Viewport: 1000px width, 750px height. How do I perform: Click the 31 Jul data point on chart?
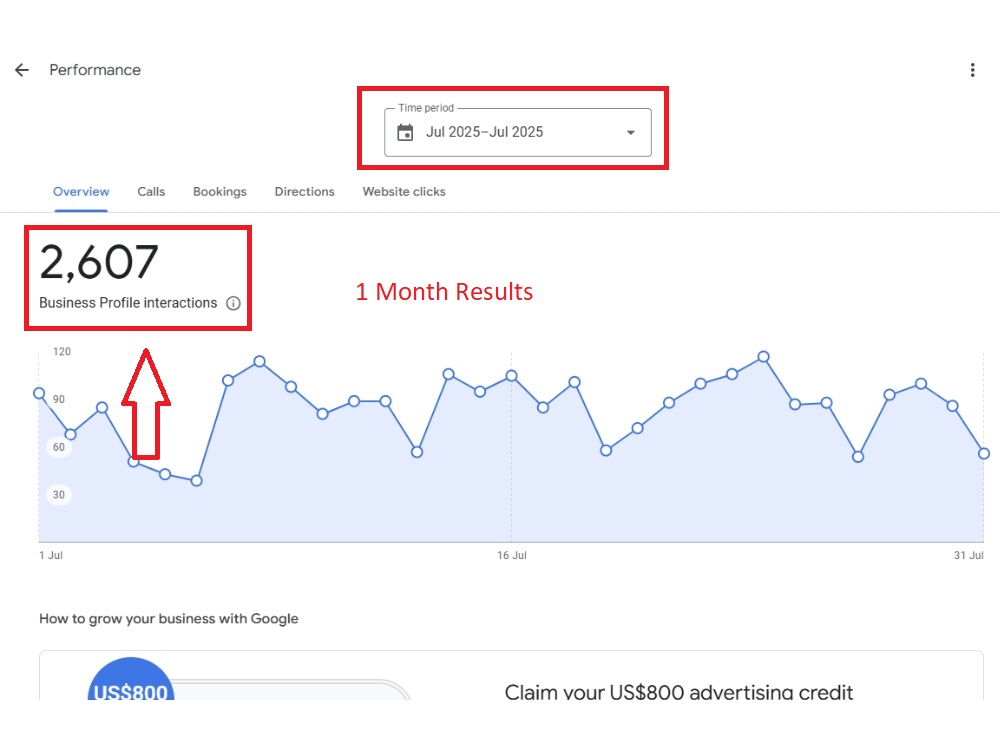pos(984,453)
